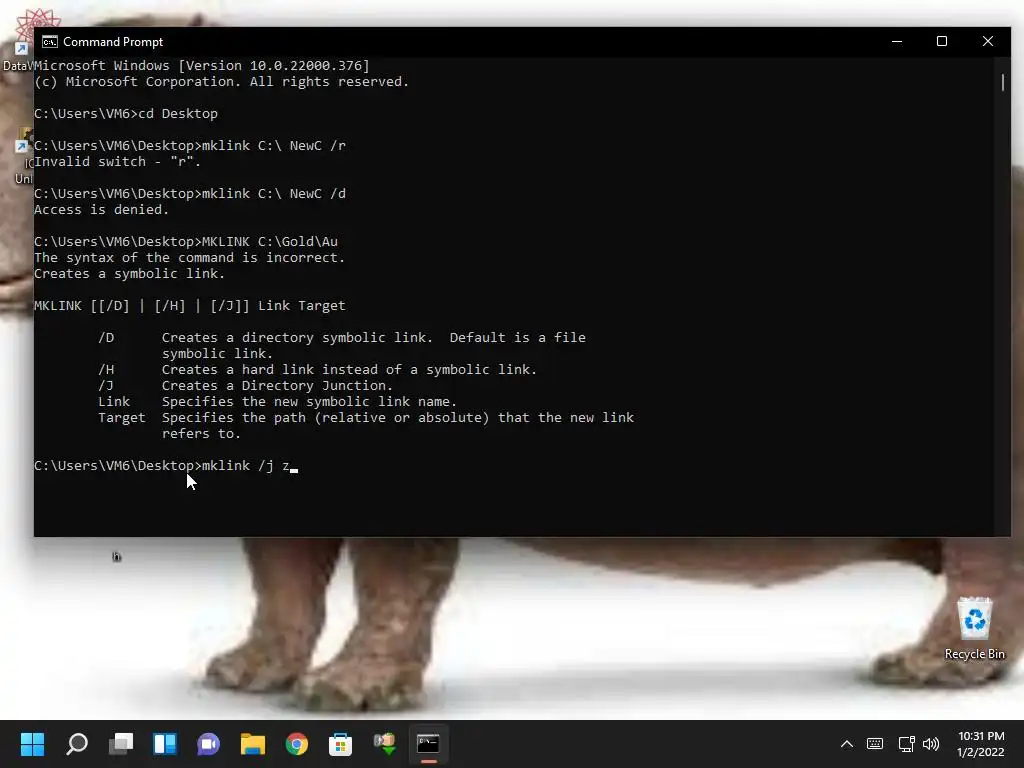Minimize the Command Prompt window
Viewport: 1024px width, 768px height.
[x=897, y=41]
